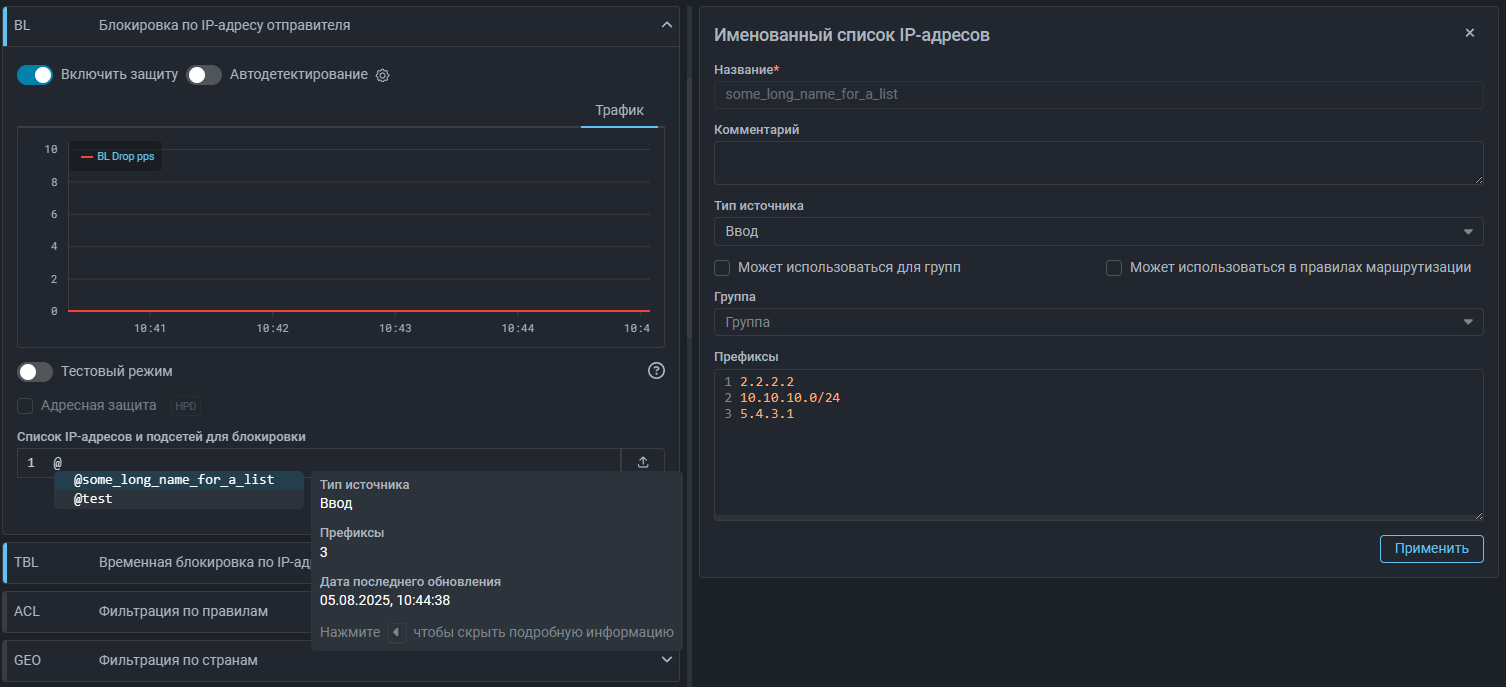Viewport: 1506px width, 687px height.
Task: Click the help question mark icon
Action: [x=656, y=371]
